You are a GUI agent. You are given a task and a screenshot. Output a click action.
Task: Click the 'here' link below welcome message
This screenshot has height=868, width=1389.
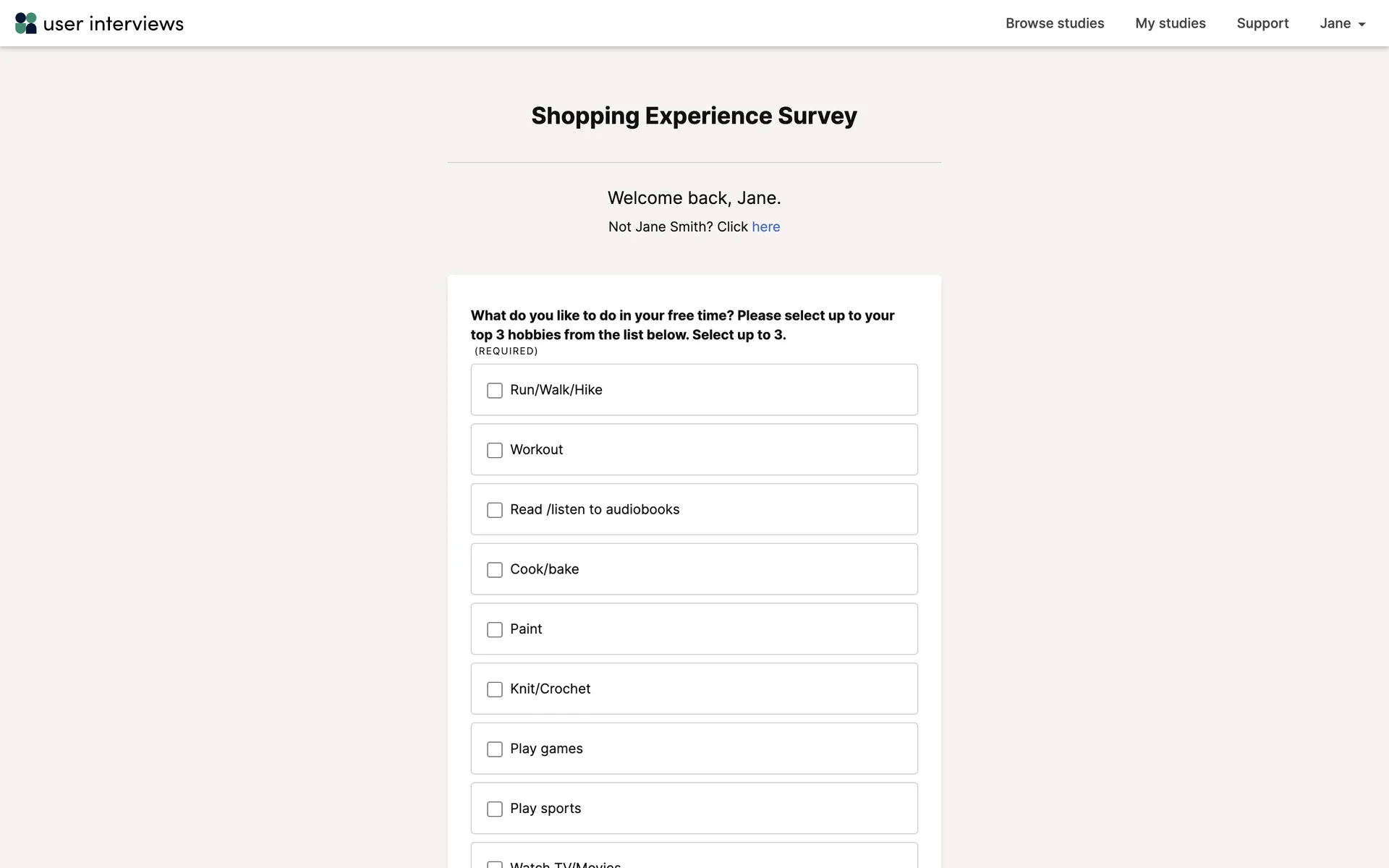click(x=765, y=227)
